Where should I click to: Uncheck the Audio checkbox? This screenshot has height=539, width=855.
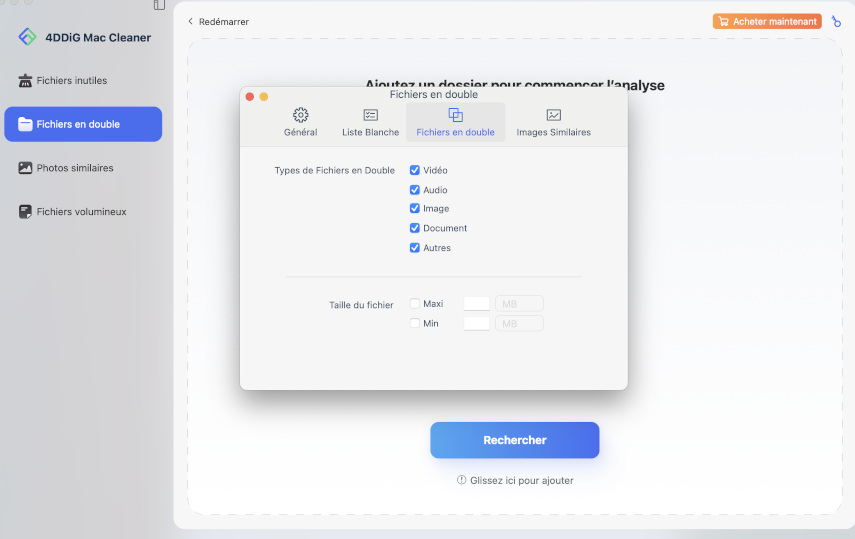pos(414,190)
